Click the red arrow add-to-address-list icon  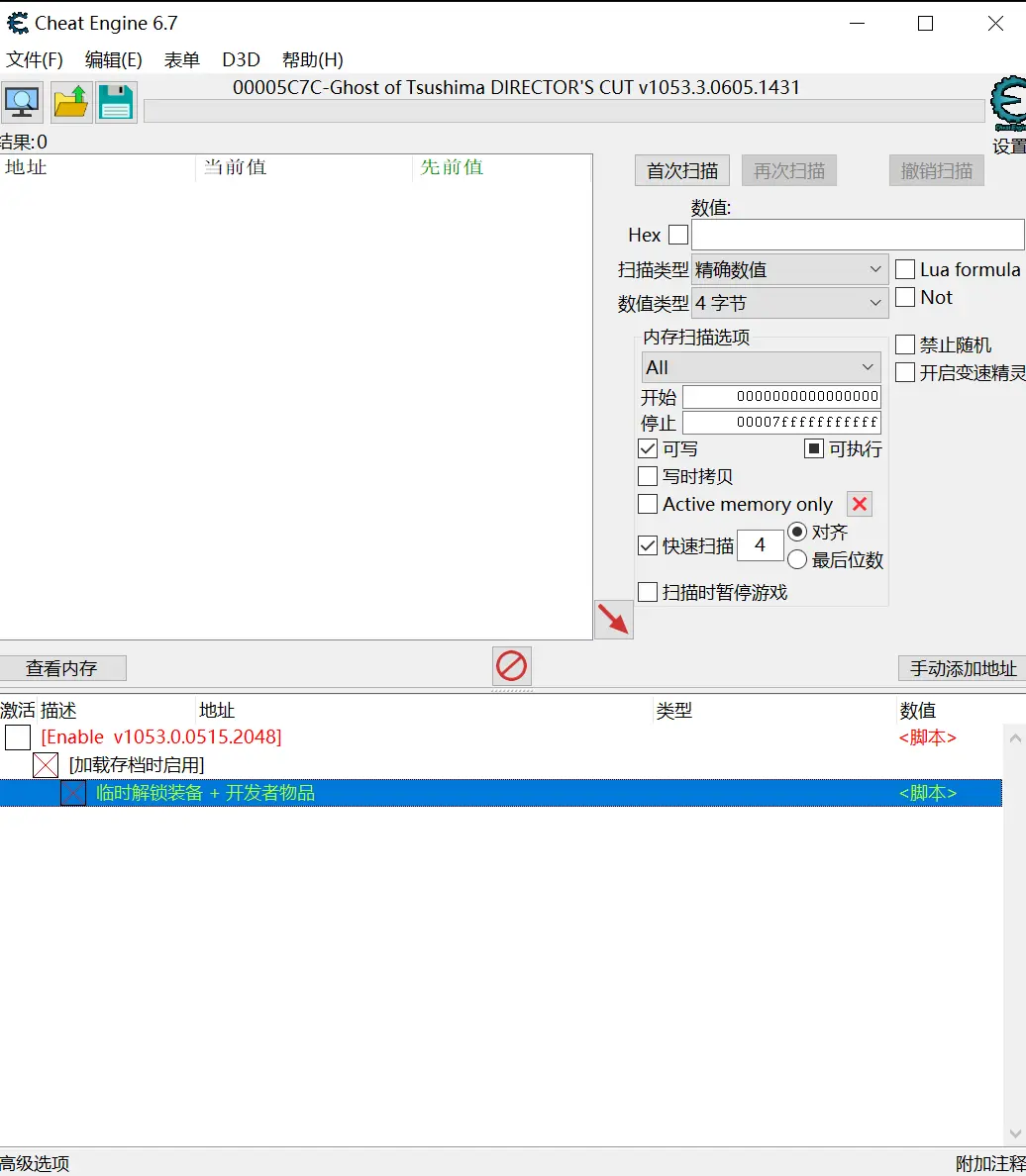click(614, 620)
